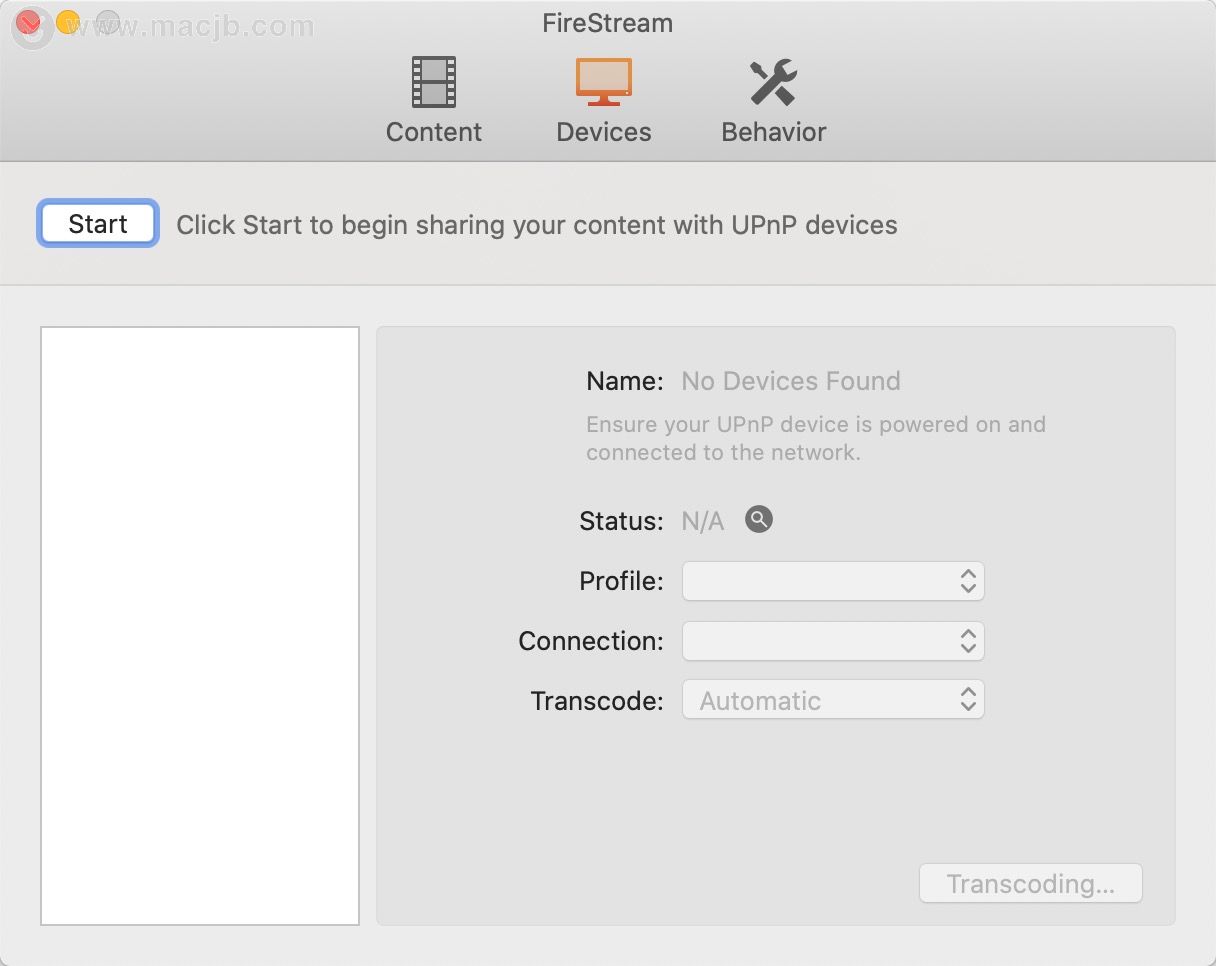This screenshot has width=1216, height=966.
Task: Minimize the FireStream window with yellow button
Action: click(67, 22)
